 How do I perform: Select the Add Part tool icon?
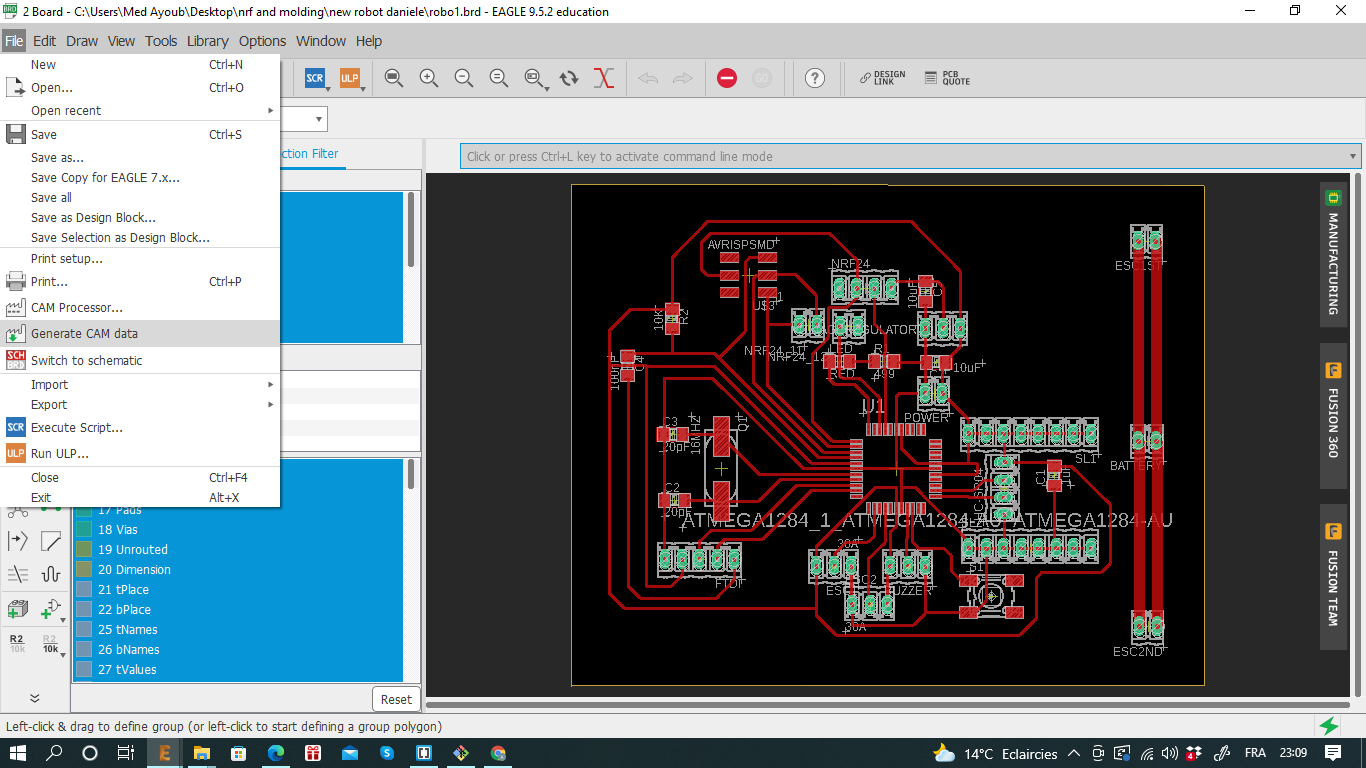[18, 608]
